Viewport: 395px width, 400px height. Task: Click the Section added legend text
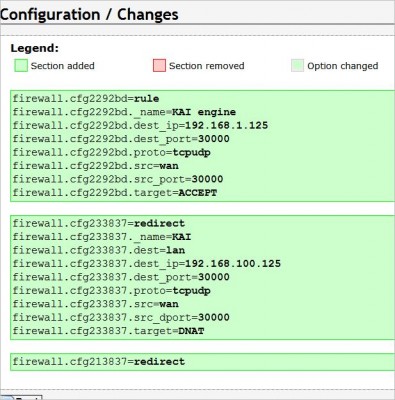[x=63, y=66]
